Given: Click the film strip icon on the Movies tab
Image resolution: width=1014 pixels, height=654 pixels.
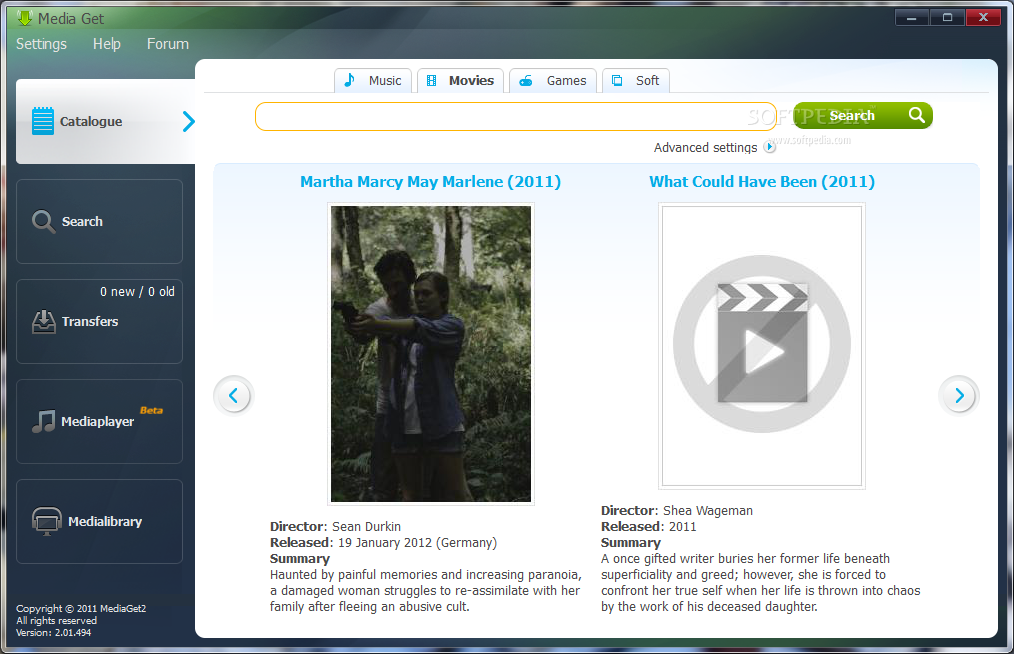Looking at the screenshot, I should tap(431, 80).
